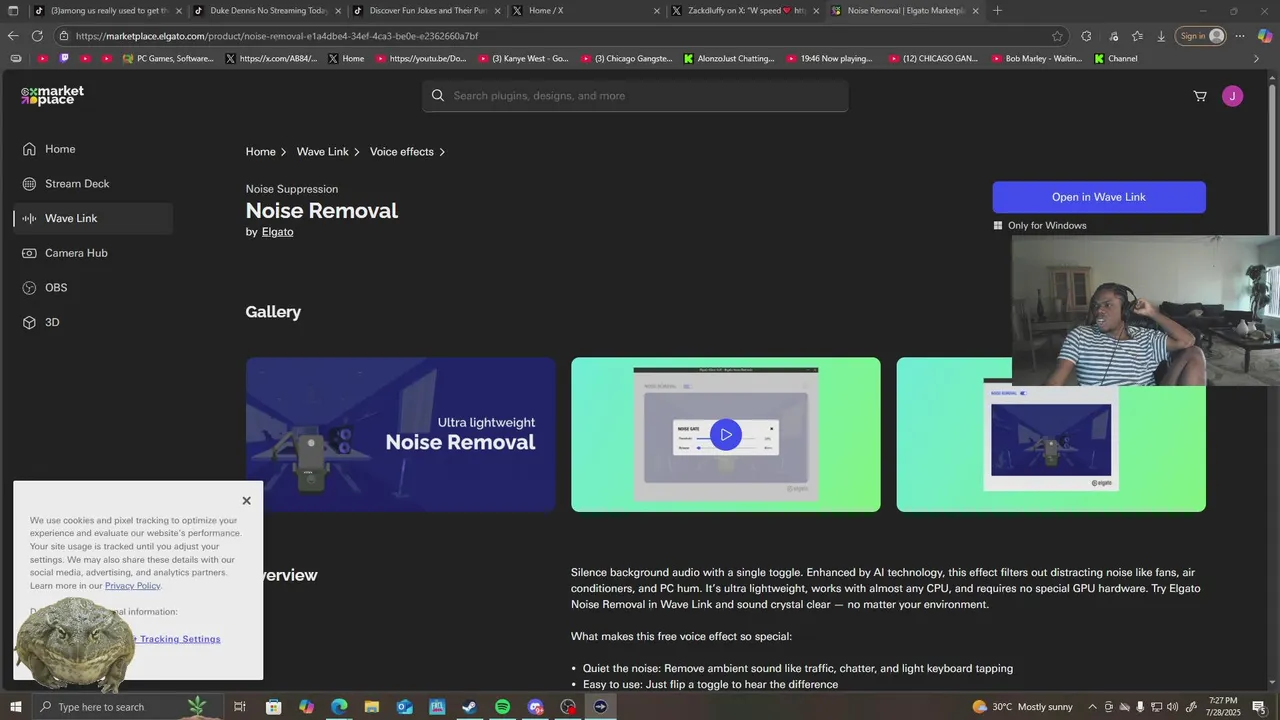Image resolution: width=1280 pixels, height=720 pixels.
Task: Open Kanye West bookmark
Action: (523, 59)
